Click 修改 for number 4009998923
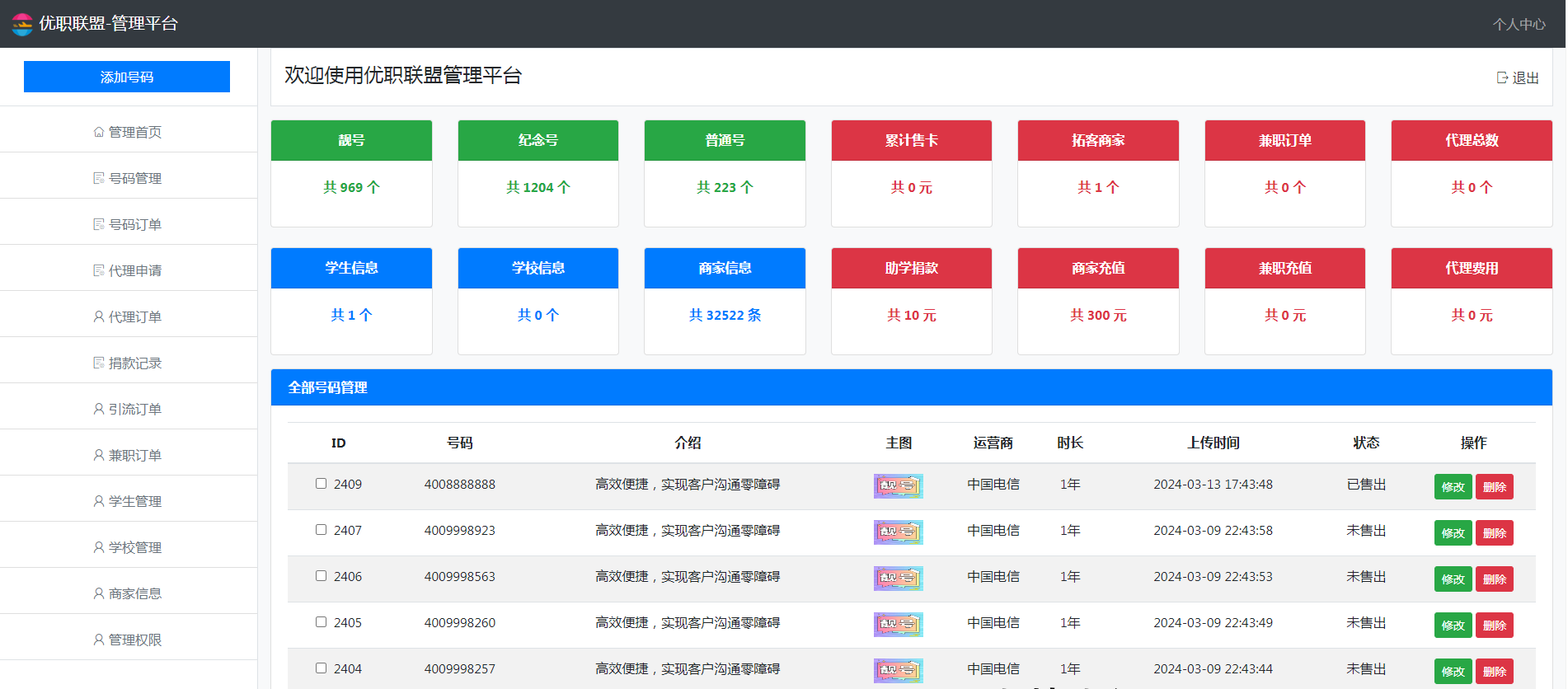This screenshot has height=689, width=1568. click(x=1453, y=533)
